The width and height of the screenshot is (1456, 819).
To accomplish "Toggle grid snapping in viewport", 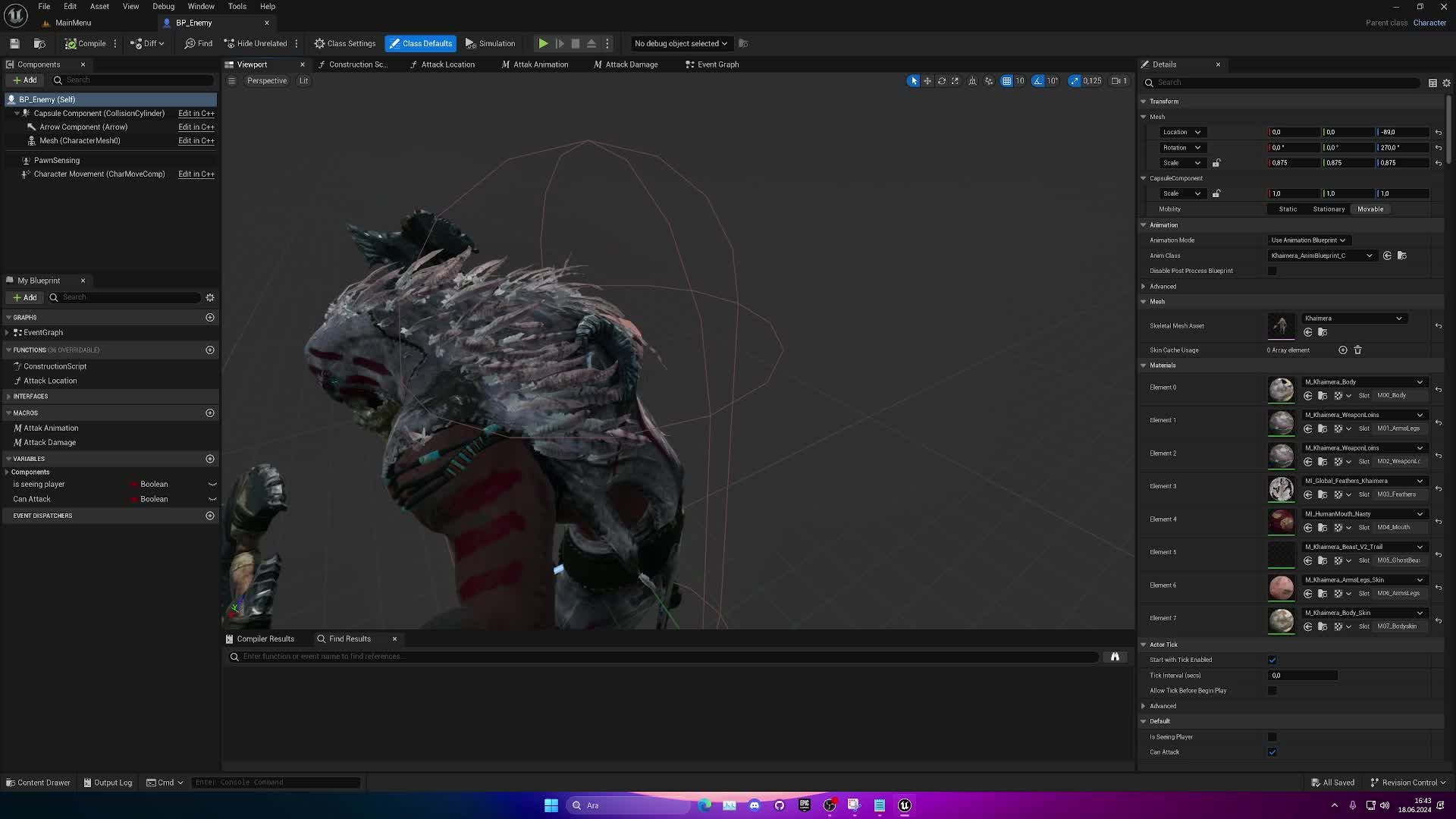I will point(1006,80).
